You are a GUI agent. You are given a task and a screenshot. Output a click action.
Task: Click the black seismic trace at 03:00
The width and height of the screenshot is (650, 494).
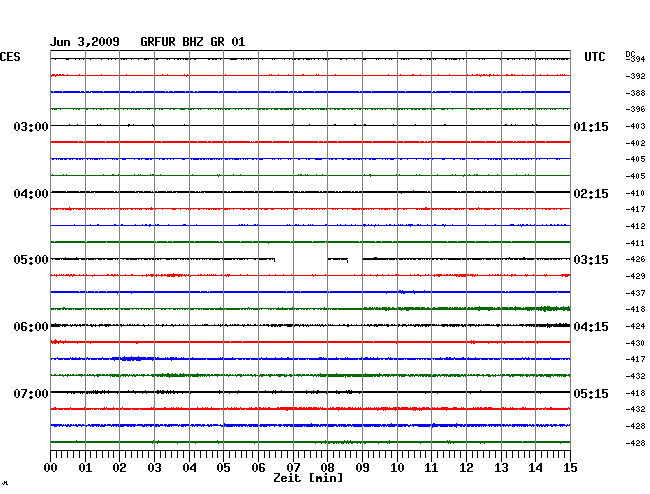pos(310,125)
